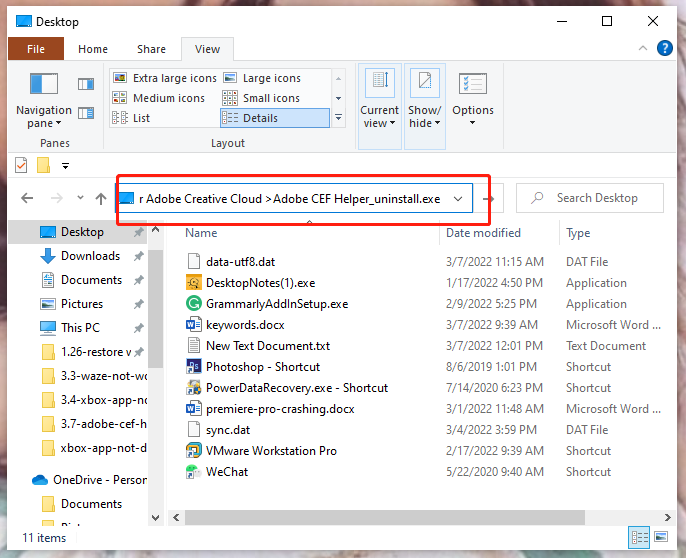The height and width of the screenshot is (558, 686).
Task: Sort by Type column header
Action: pos(578,233)
